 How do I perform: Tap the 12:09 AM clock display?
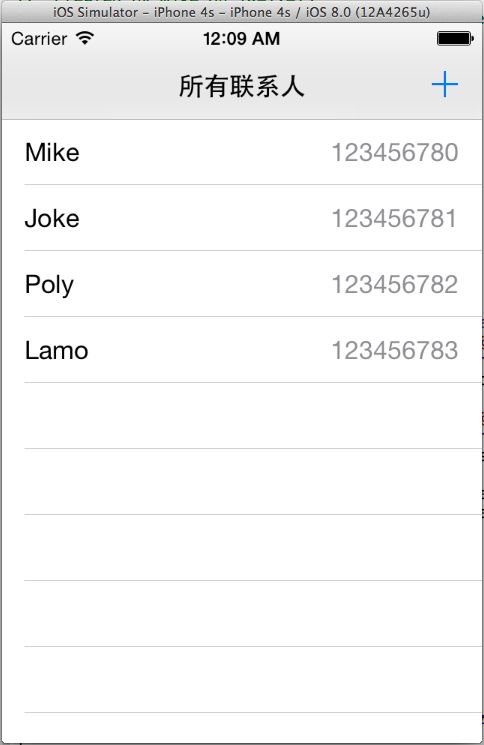[241, 38]
